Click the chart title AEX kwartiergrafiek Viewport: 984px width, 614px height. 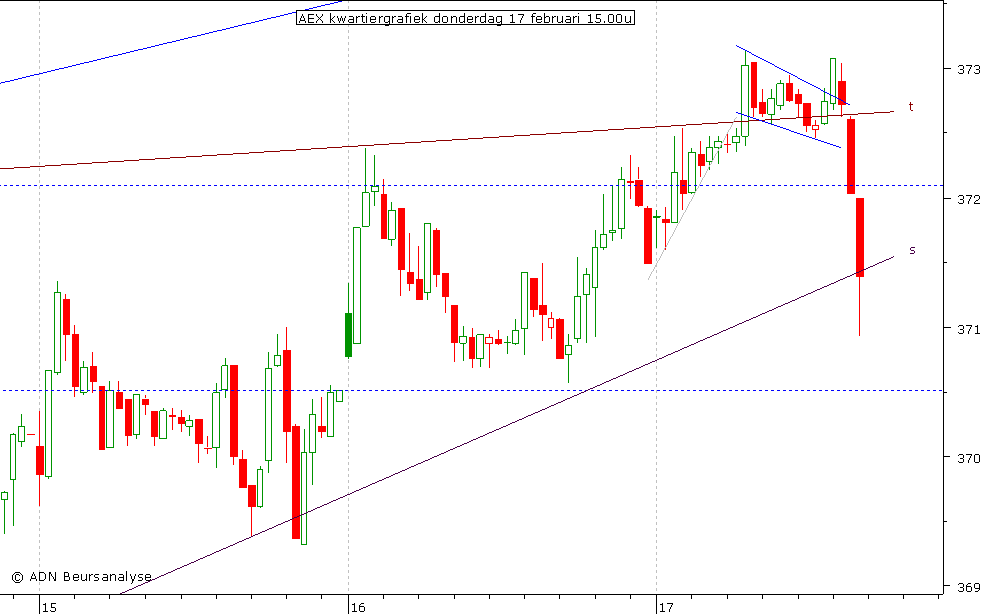(x=465, y=18)
